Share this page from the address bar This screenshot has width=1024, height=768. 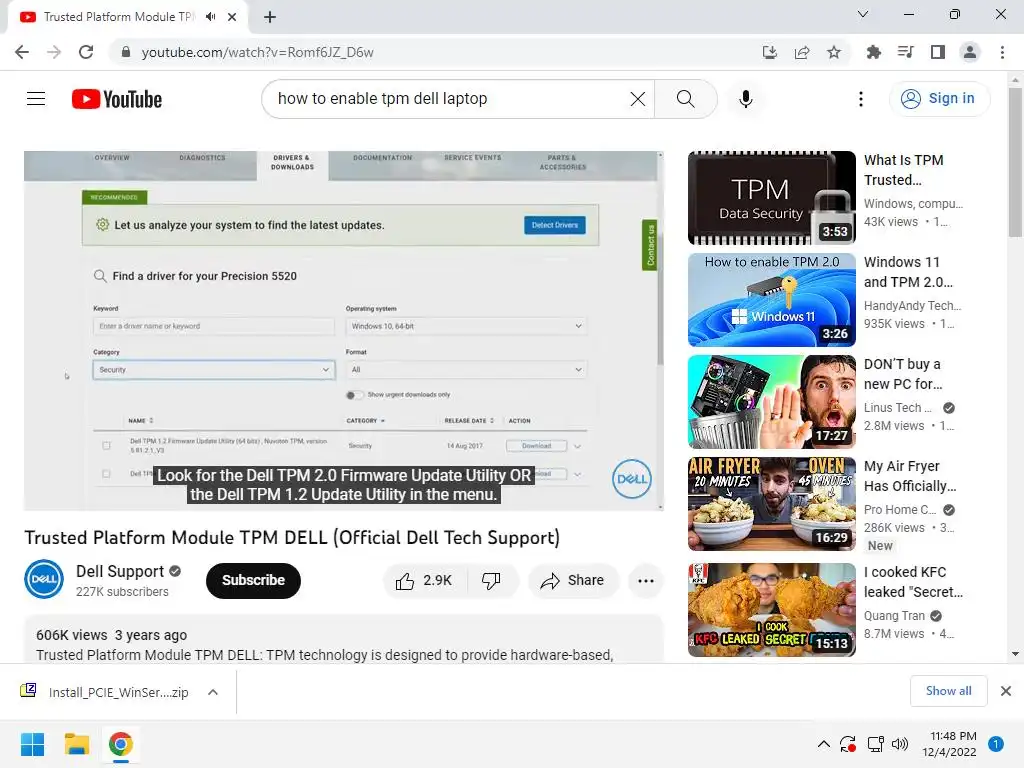[802, 52]
